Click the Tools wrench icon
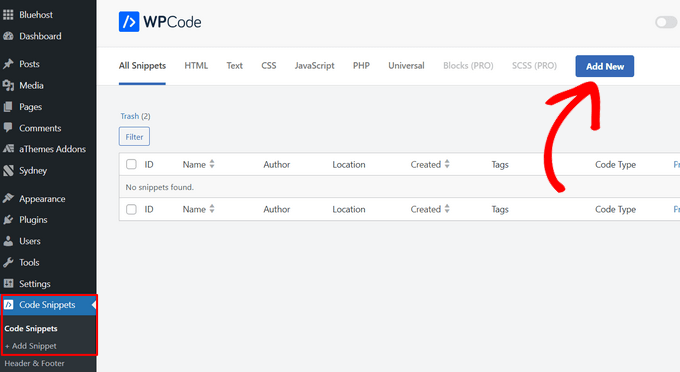Image resolution: width=680 pixels, height=372 pixels. (x=8, y=262)
